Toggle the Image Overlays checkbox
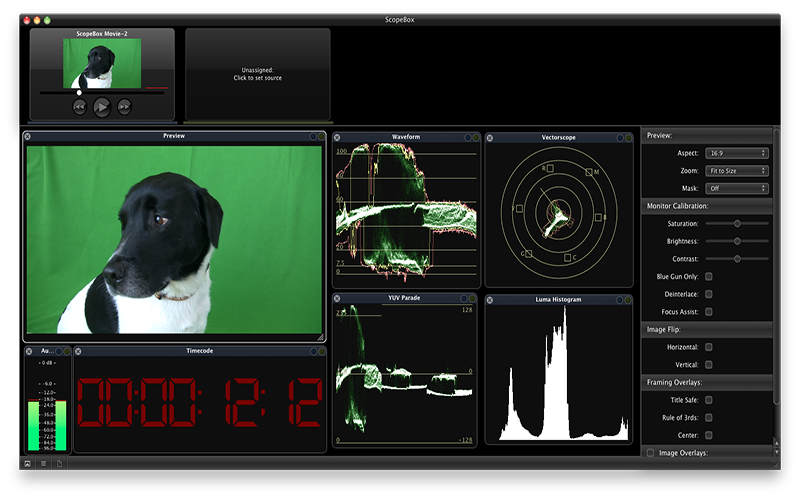 click(x=651, y=453)
